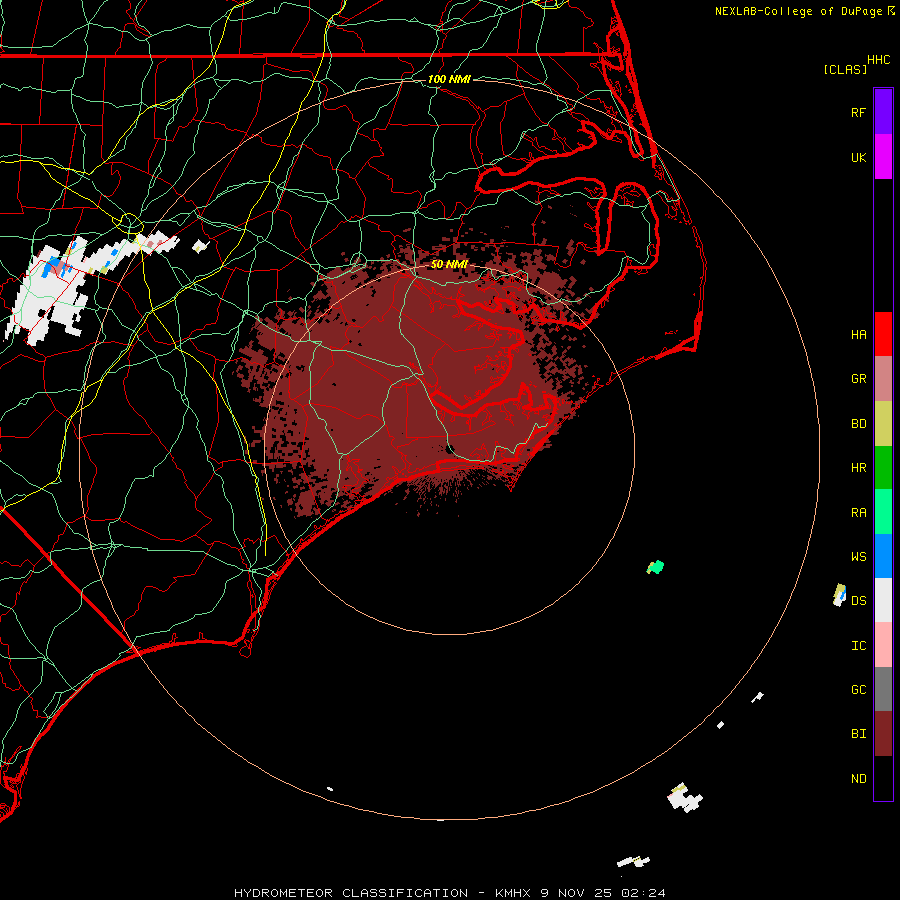Image resolution: width=900 pixels, height=900 pixels.
Task: Click the HR green legend color block
Action: tap(883, 468)
